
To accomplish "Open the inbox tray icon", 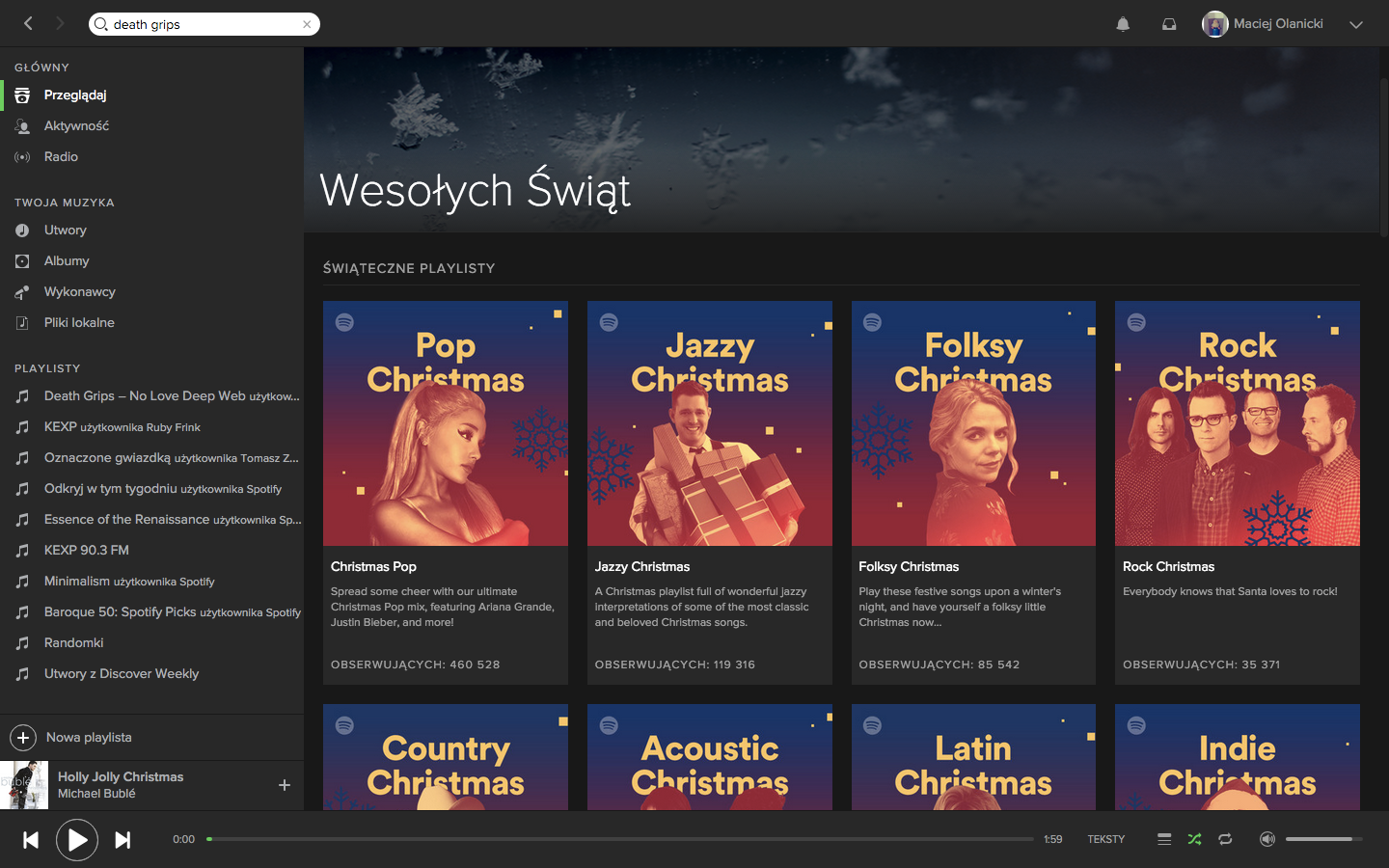I will tap(1169, 24).
